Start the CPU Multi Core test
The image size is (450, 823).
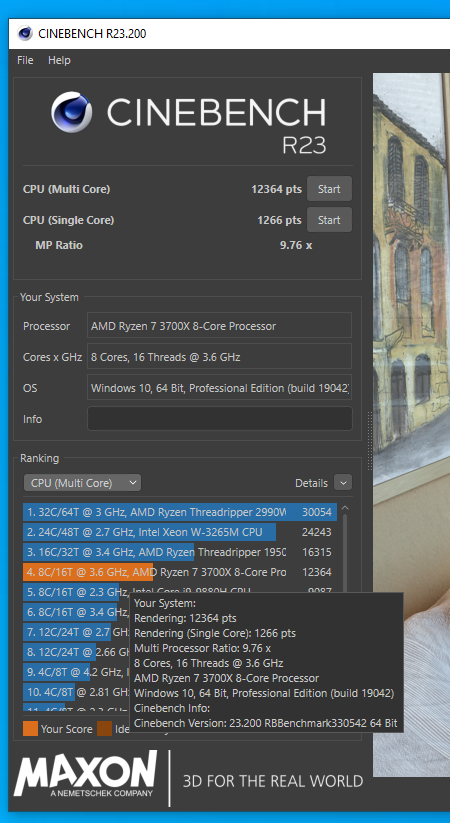[x=329, y=189]
